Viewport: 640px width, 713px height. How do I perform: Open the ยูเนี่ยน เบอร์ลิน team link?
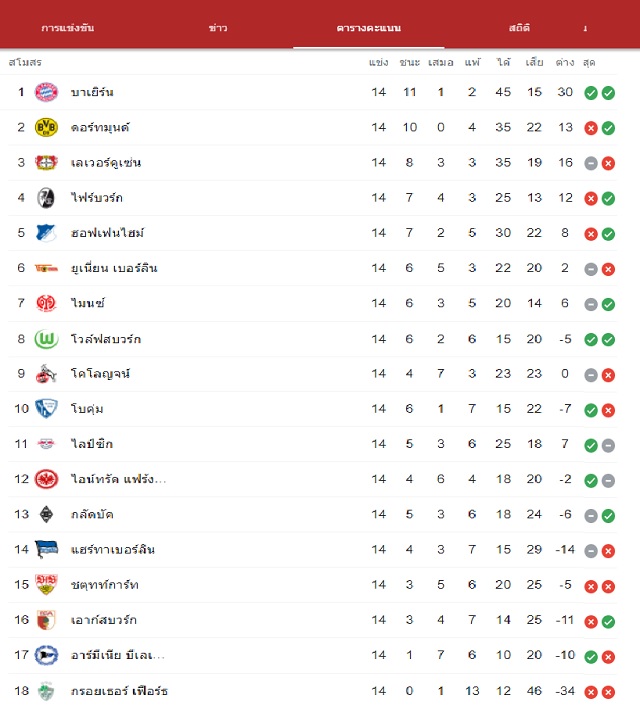point(114,268)
